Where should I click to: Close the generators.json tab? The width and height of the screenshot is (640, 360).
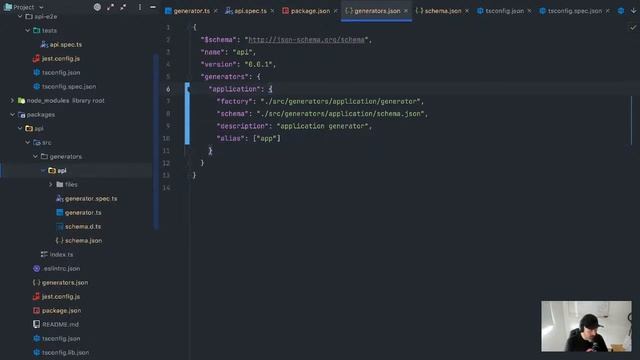point(406,11)
